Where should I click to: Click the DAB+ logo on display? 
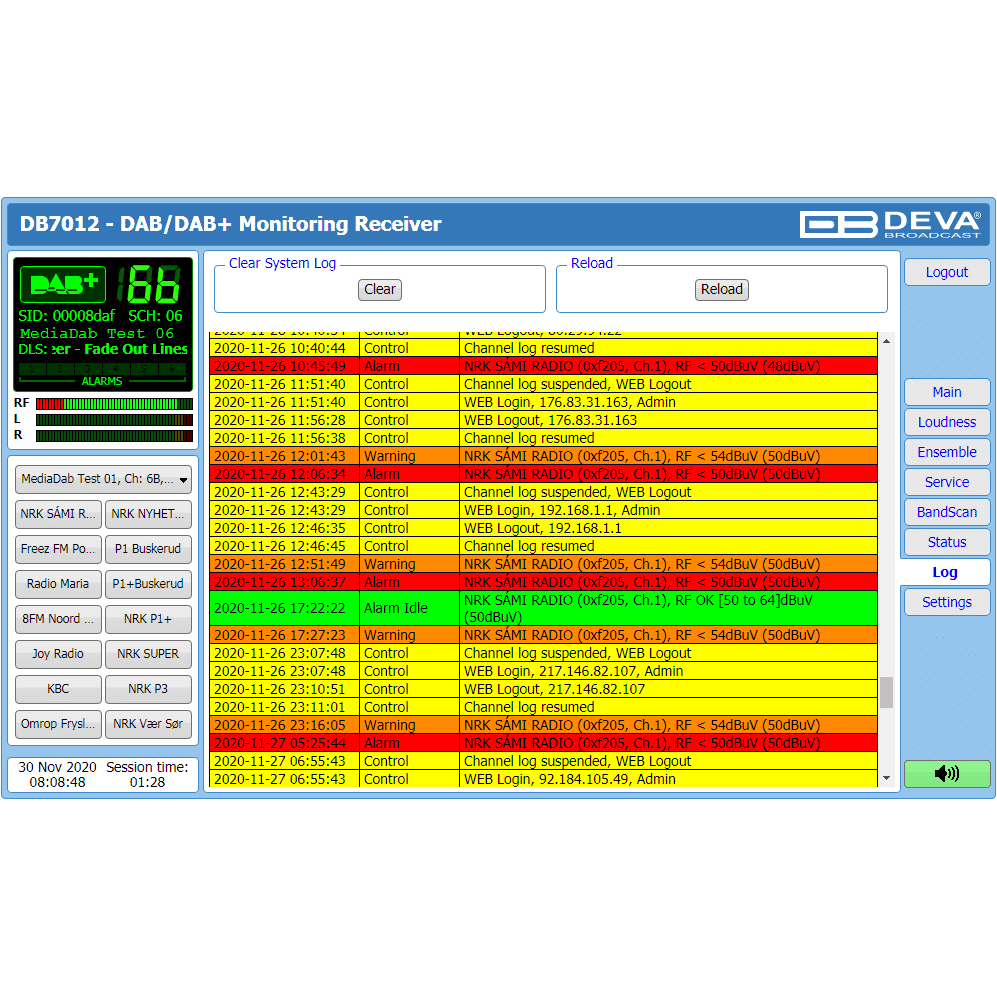point(62,285)
